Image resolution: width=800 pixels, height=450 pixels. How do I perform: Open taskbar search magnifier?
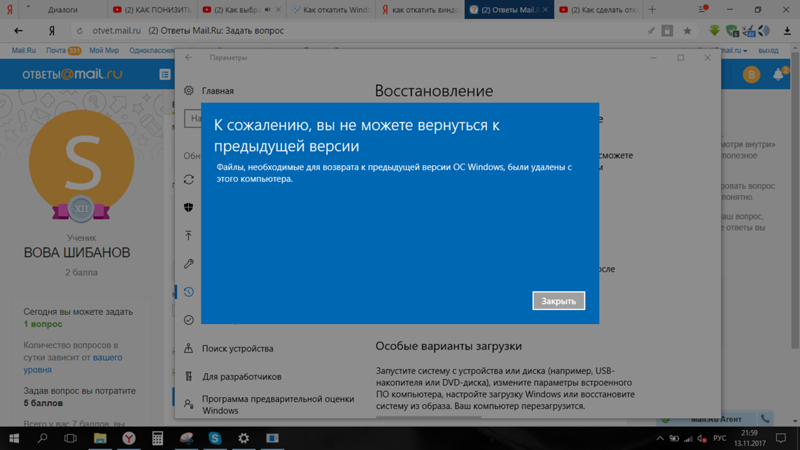click(x=43, y=438)
